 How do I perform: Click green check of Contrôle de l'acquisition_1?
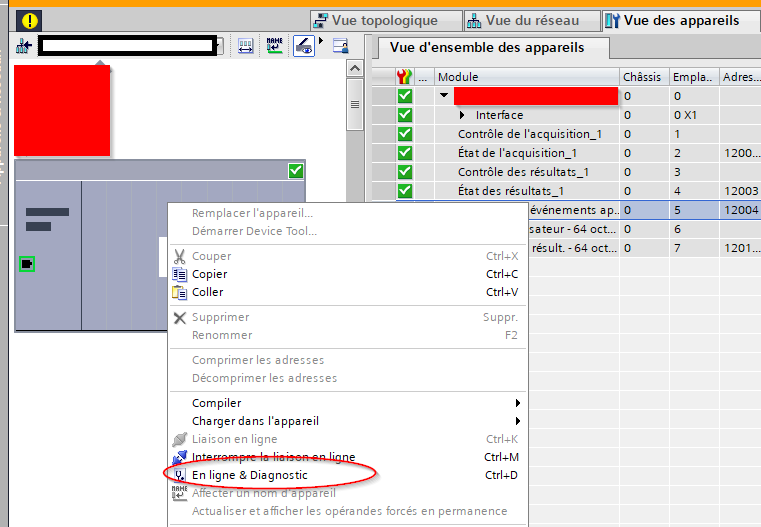point(405,134)
